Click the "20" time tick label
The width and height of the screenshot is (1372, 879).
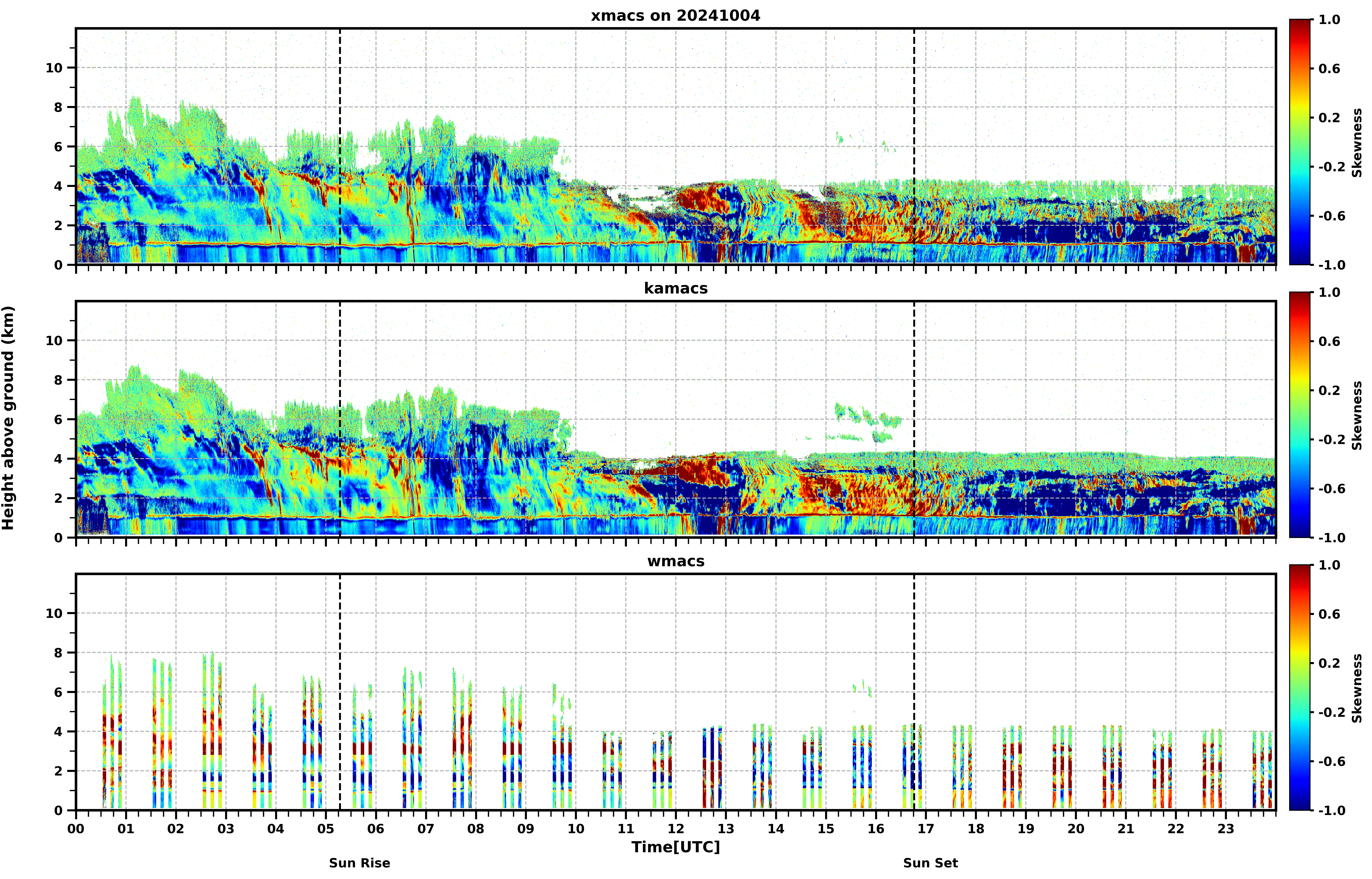1076,829
